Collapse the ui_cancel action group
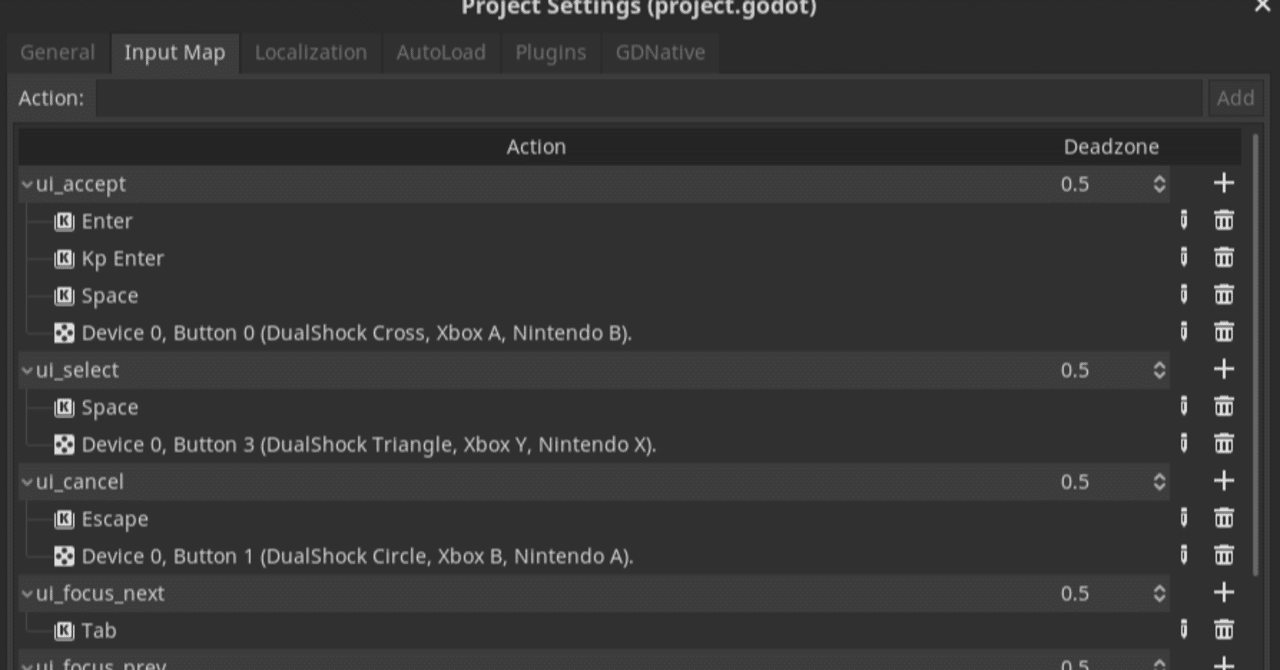 coord(27,482)
